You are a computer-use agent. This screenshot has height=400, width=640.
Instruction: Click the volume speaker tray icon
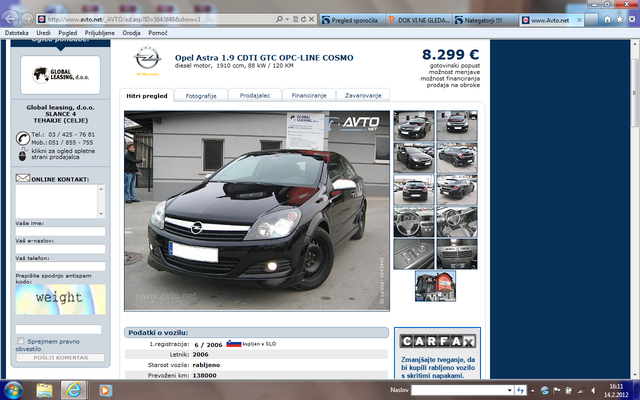pyautogui.click(x=594, y=391)
